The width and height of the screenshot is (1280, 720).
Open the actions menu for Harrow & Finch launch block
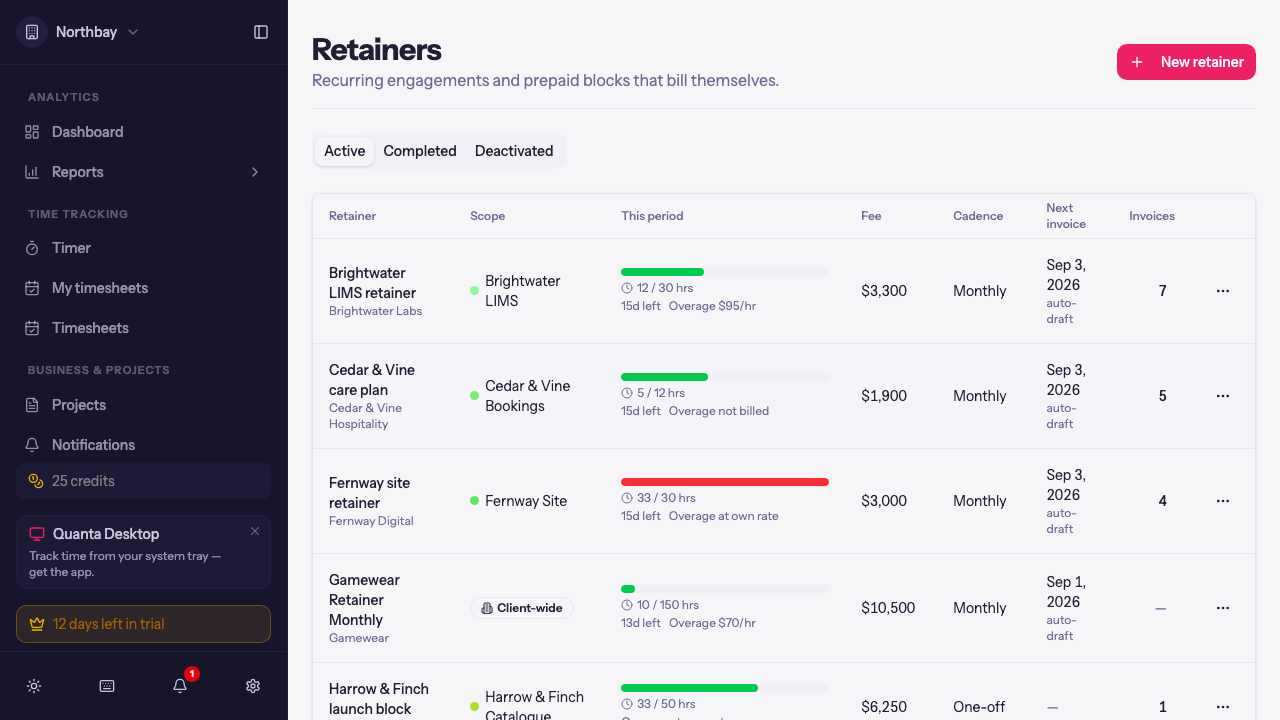(1223, 707)
